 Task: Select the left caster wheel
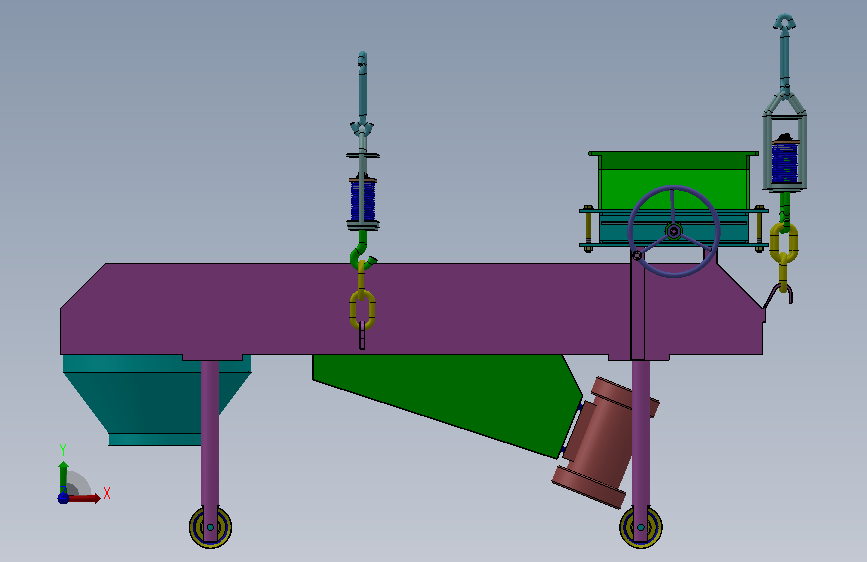pos(210,527)
